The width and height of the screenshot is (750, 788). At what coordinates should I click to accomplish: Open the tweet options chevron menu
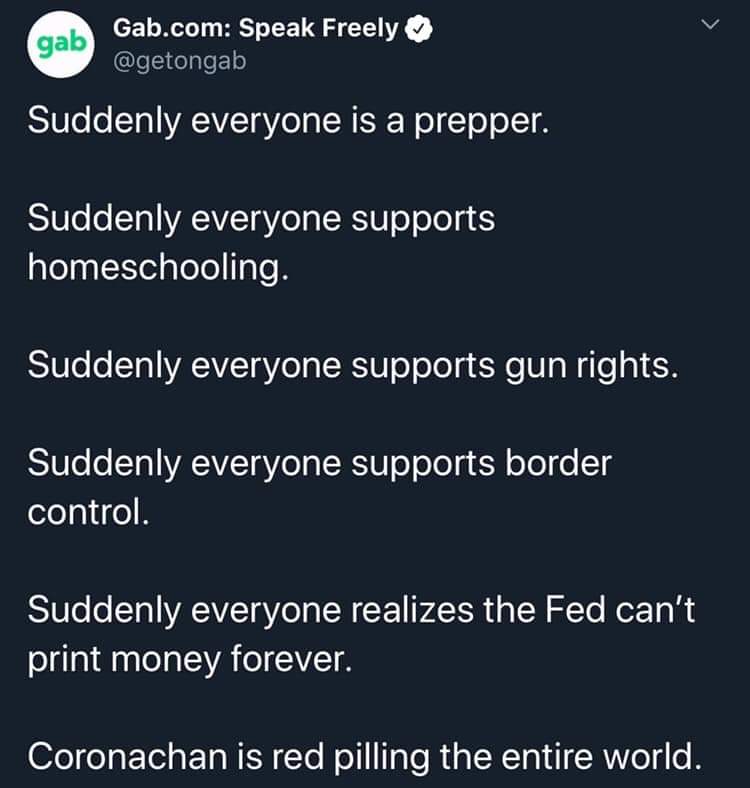[x=710, y=24]
